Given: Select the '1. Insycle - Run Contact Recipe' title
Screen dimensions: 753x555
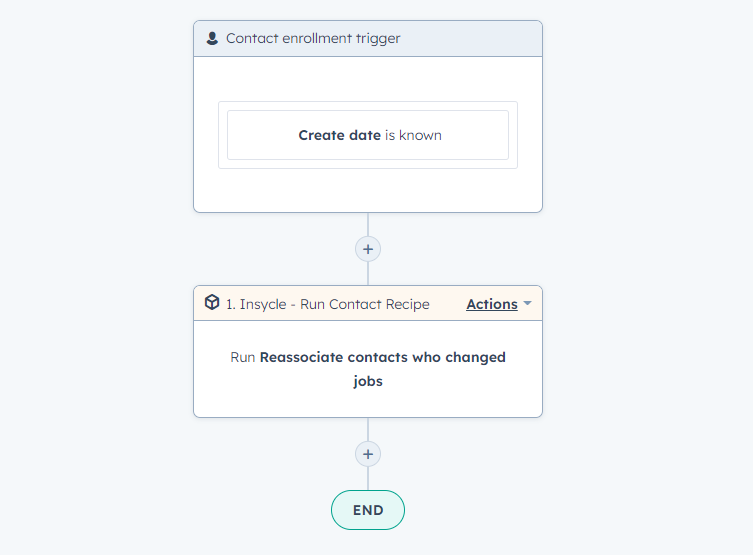Looking at the screenshot, I should tap(327, 304).
